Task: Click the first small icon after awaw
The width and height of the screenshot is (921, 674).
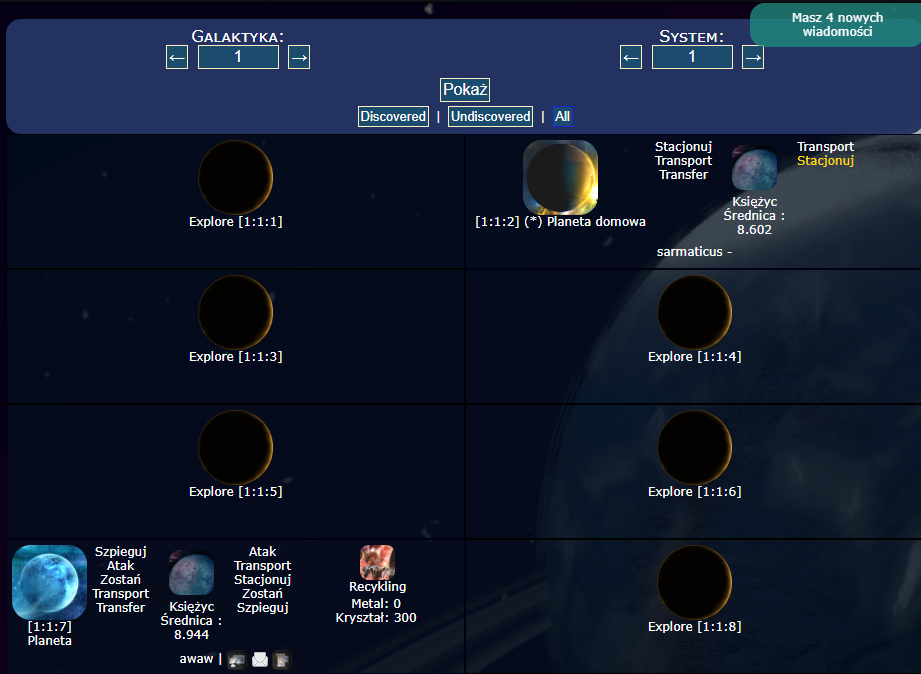Action: click(237, 660)
